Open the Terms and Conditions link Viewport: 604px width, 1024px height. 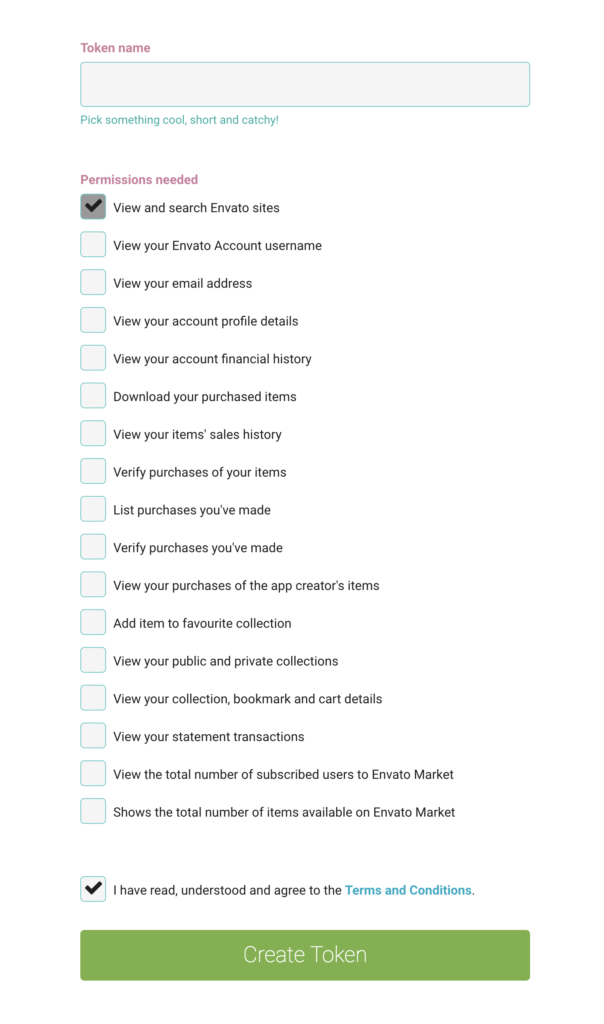point(408,890)
